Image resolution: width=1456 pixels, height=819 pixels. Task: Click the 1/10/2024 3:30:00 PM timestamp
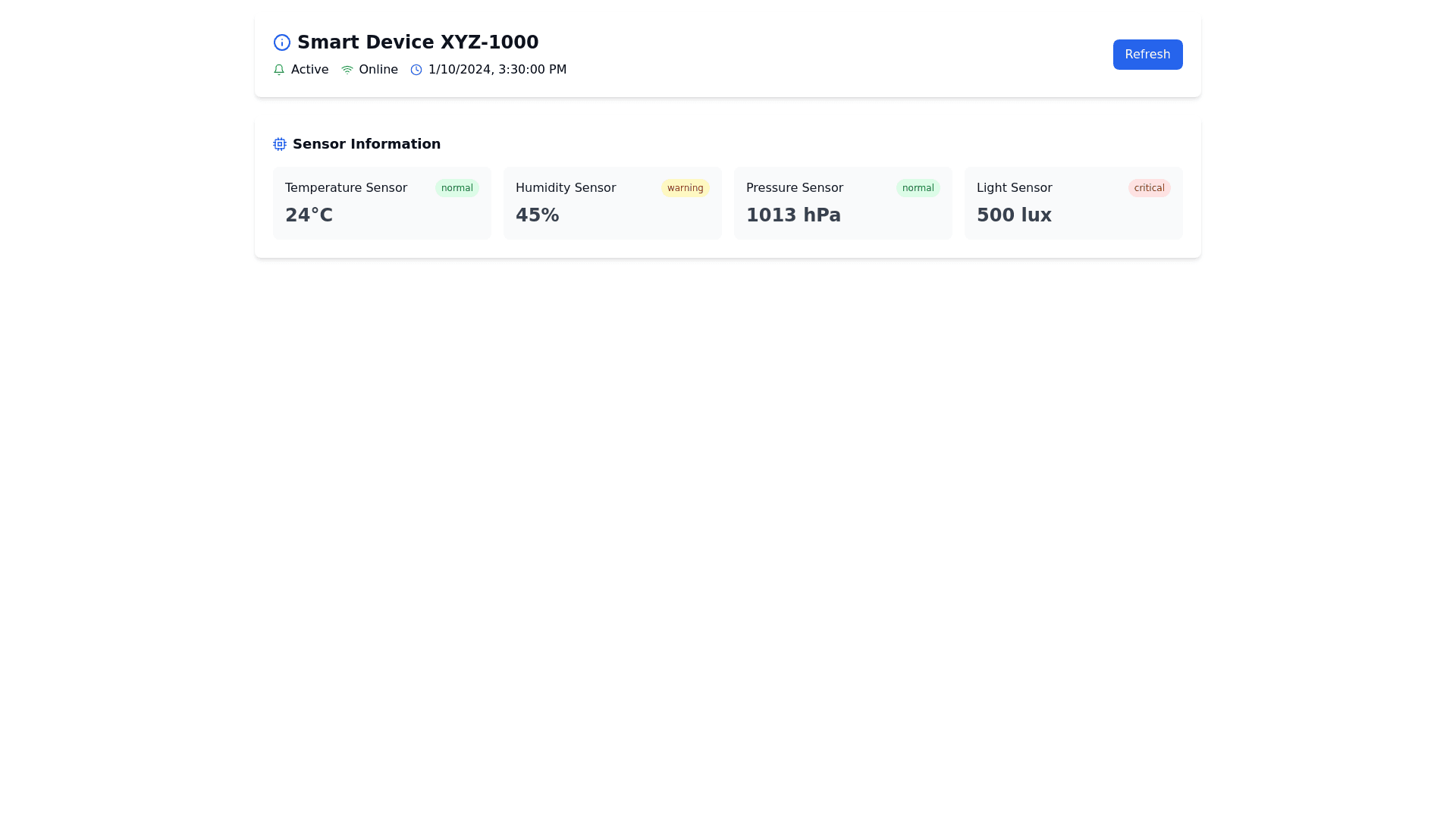click(x=497, y=70)
